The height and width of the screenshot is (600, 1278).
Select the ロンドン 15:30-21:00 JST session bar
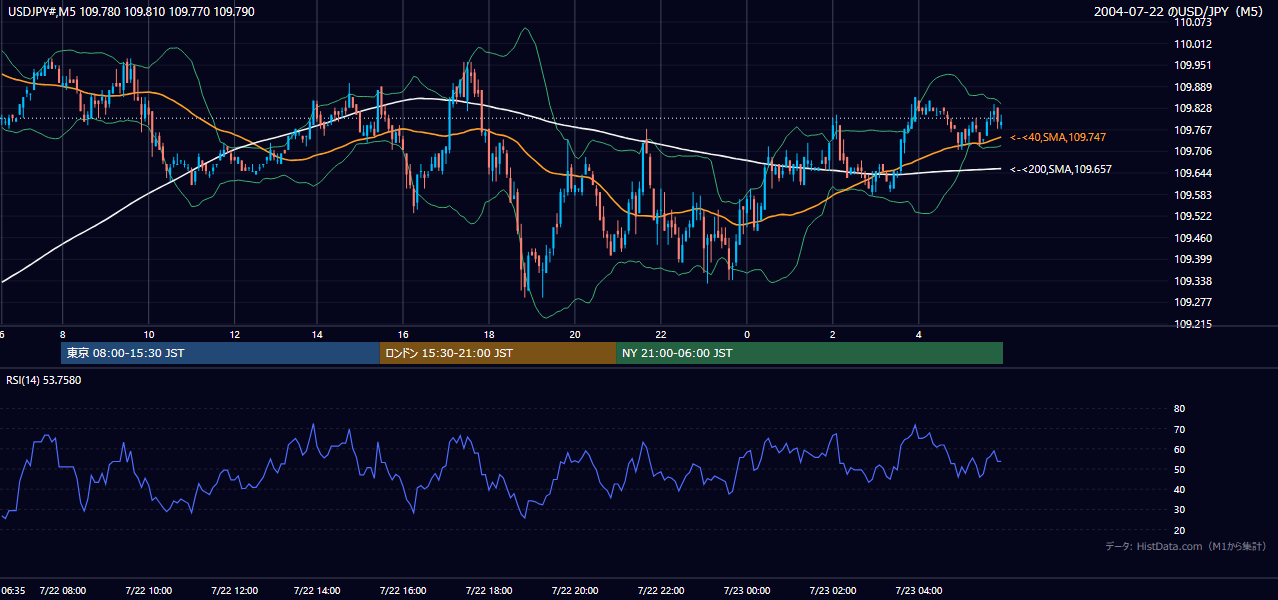pyautogui.click(x=498, y=353)
